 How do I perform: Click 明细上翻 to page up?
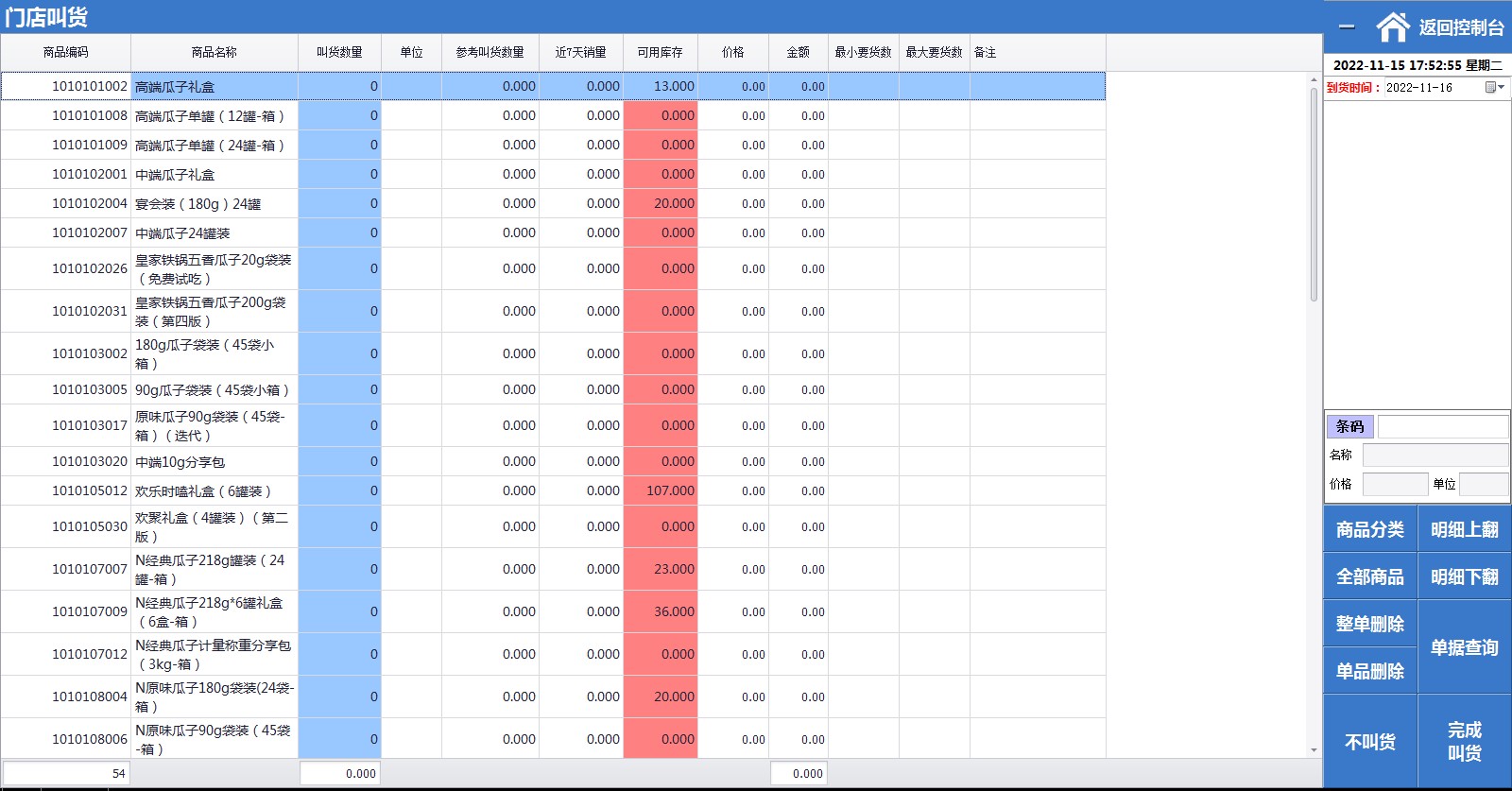click(1465, 529)
